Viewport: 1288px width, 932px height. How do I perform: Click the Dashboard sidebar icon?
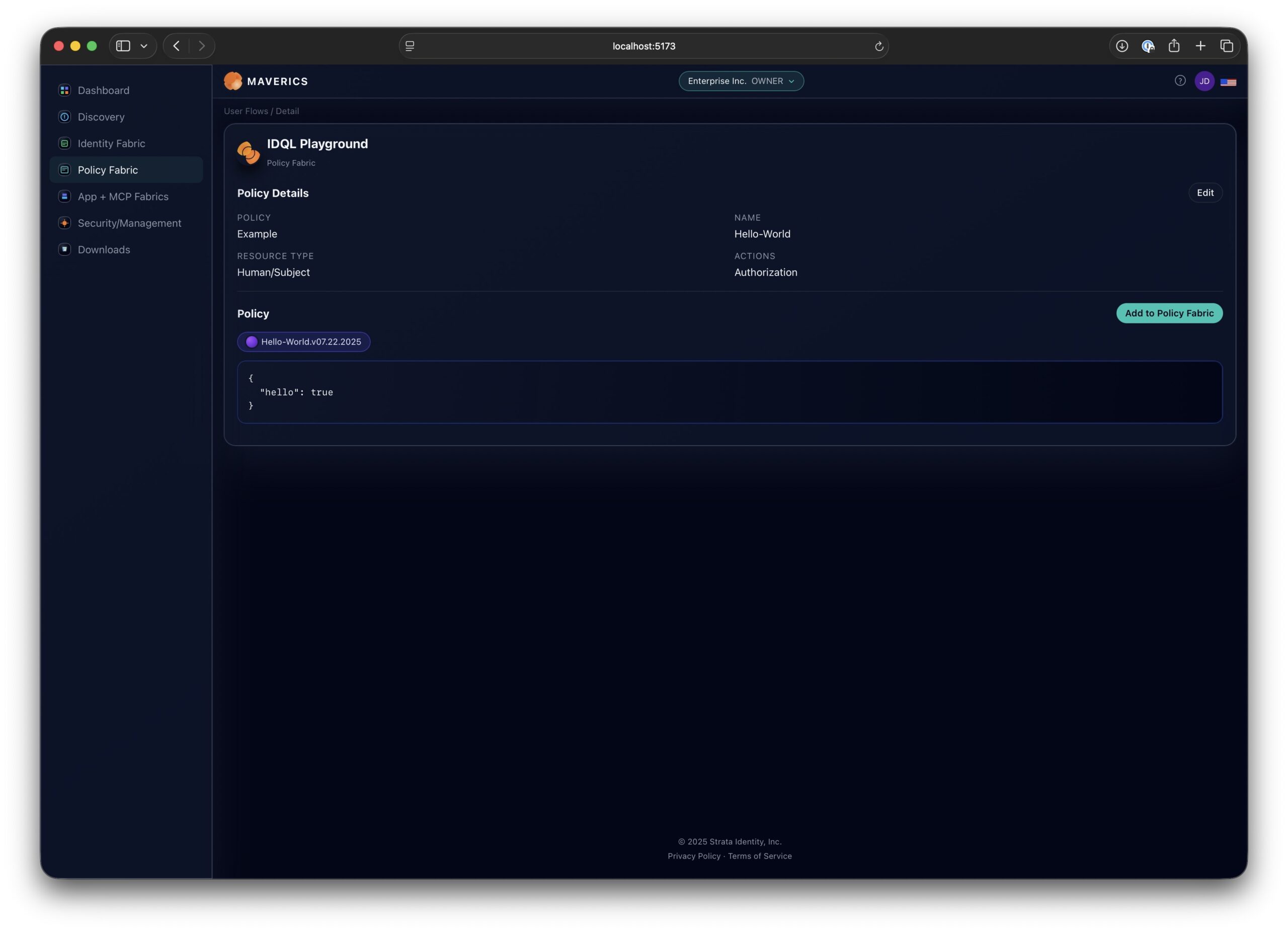(65, 90)
